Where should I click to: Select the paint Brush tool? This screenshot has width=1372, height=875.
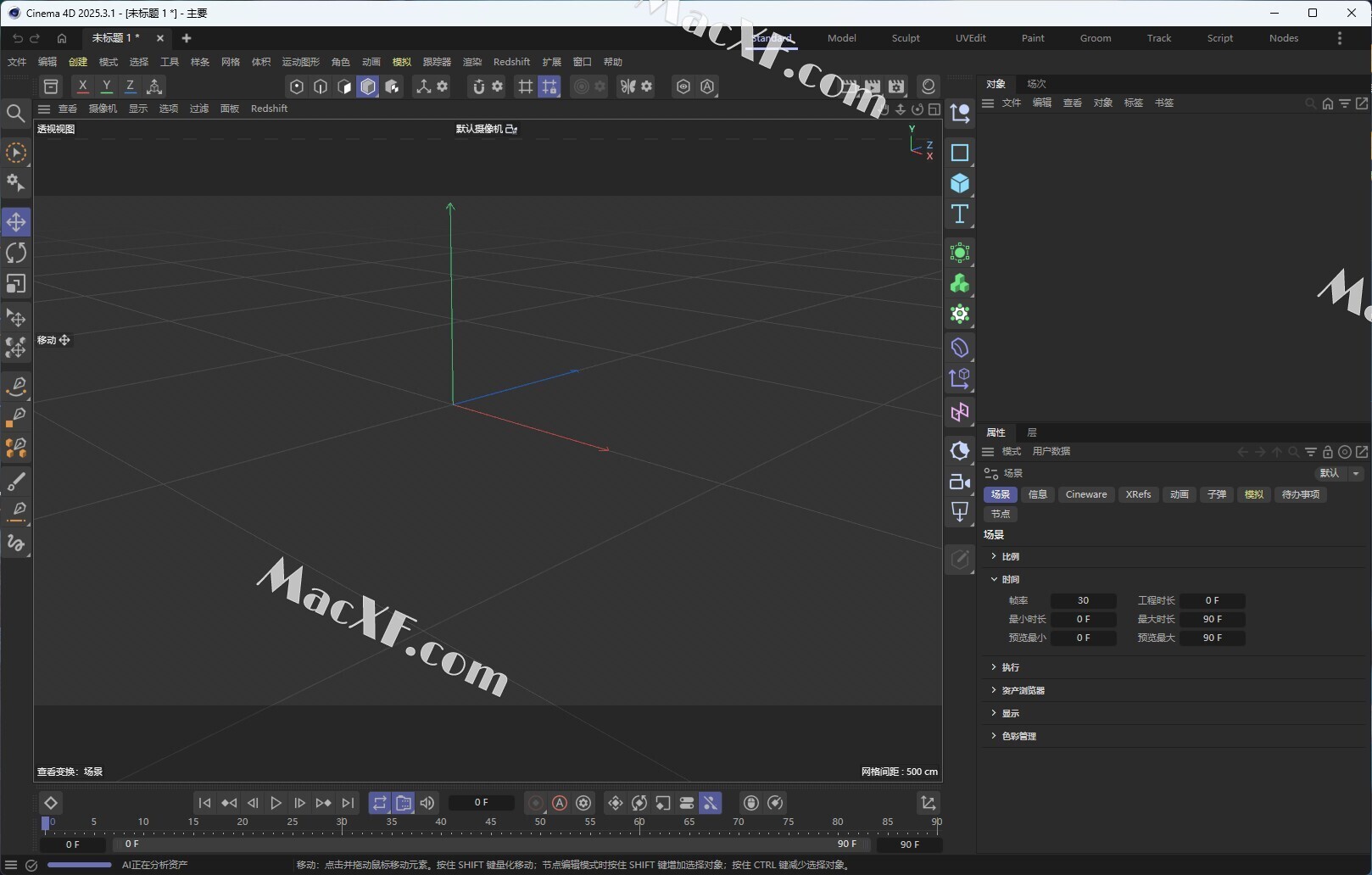click(16, 482)
